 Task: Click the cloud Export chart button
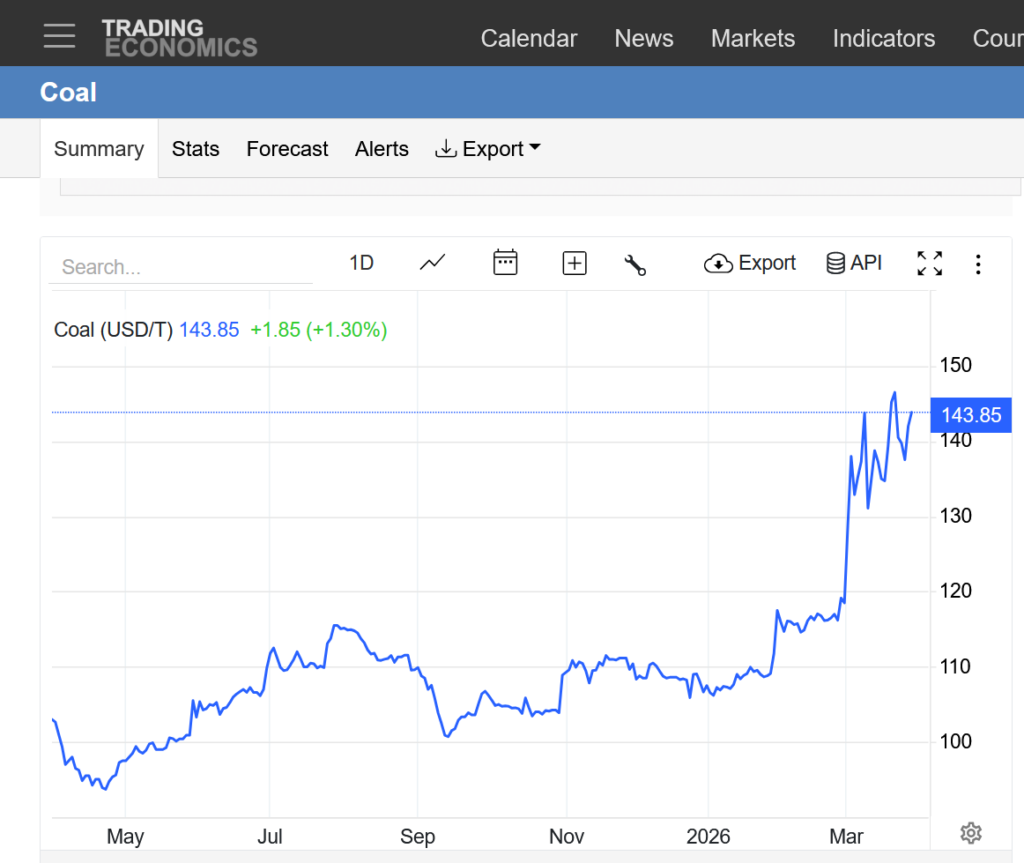[750, 263]
